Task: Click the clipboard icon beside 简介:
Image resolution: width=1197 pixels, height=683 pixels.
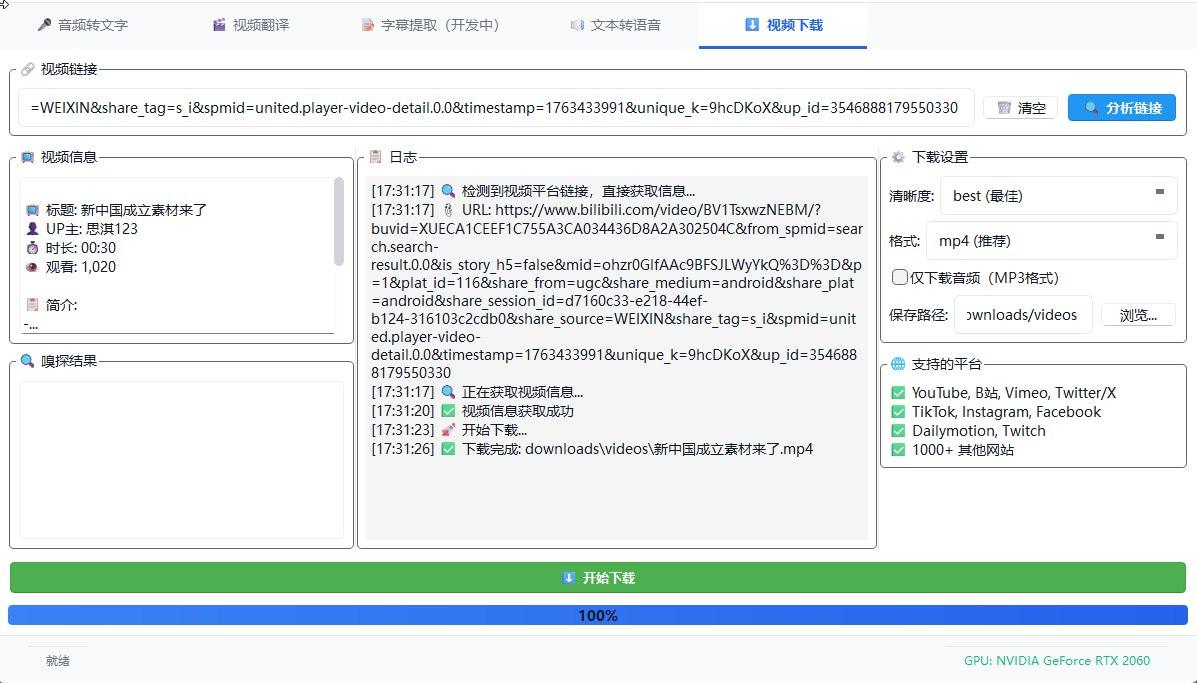Action: pos(32,304)
